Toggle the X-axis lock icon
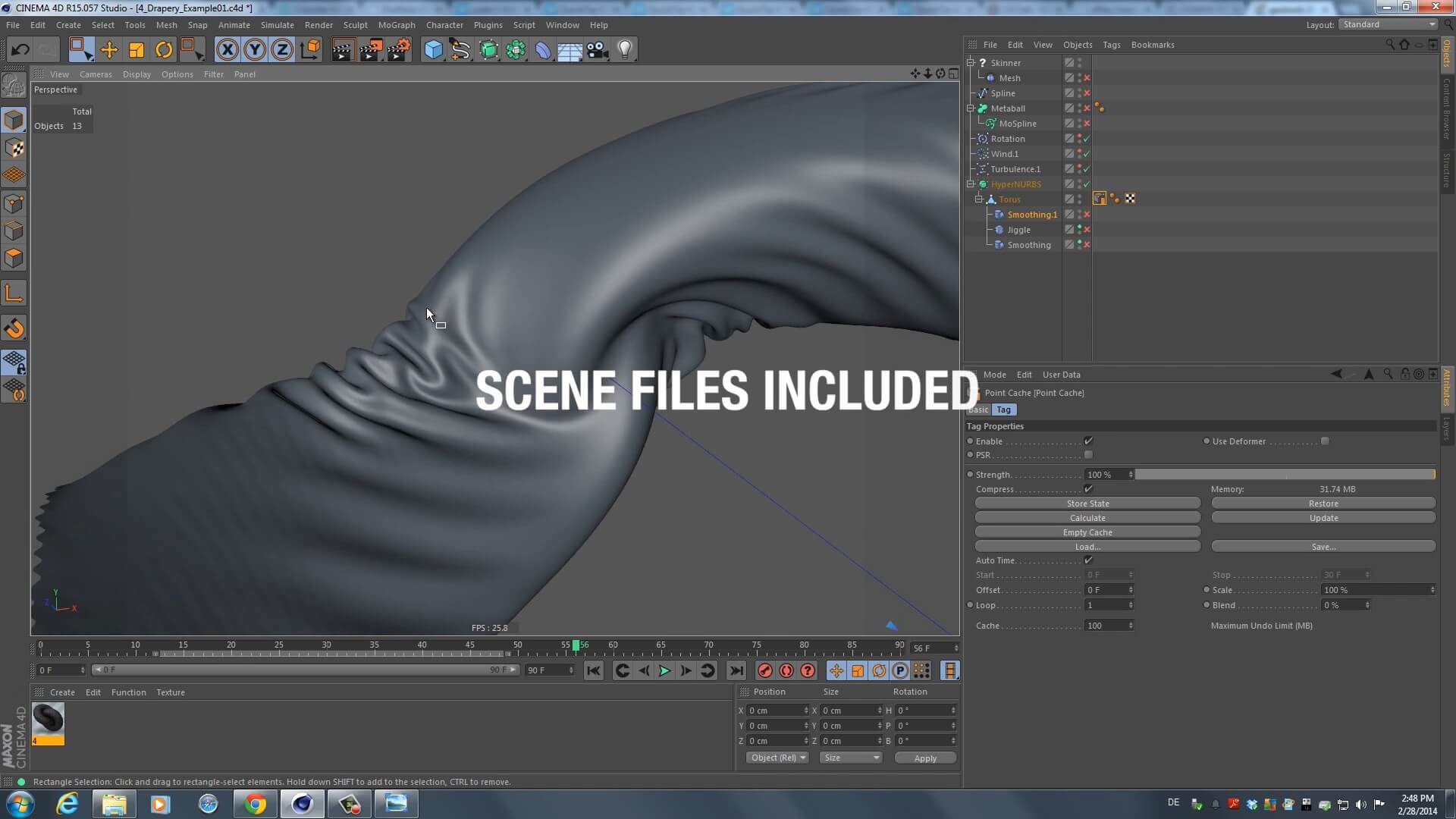Image resolution: width=1456 pixels, height=819 pixels. 227,50
